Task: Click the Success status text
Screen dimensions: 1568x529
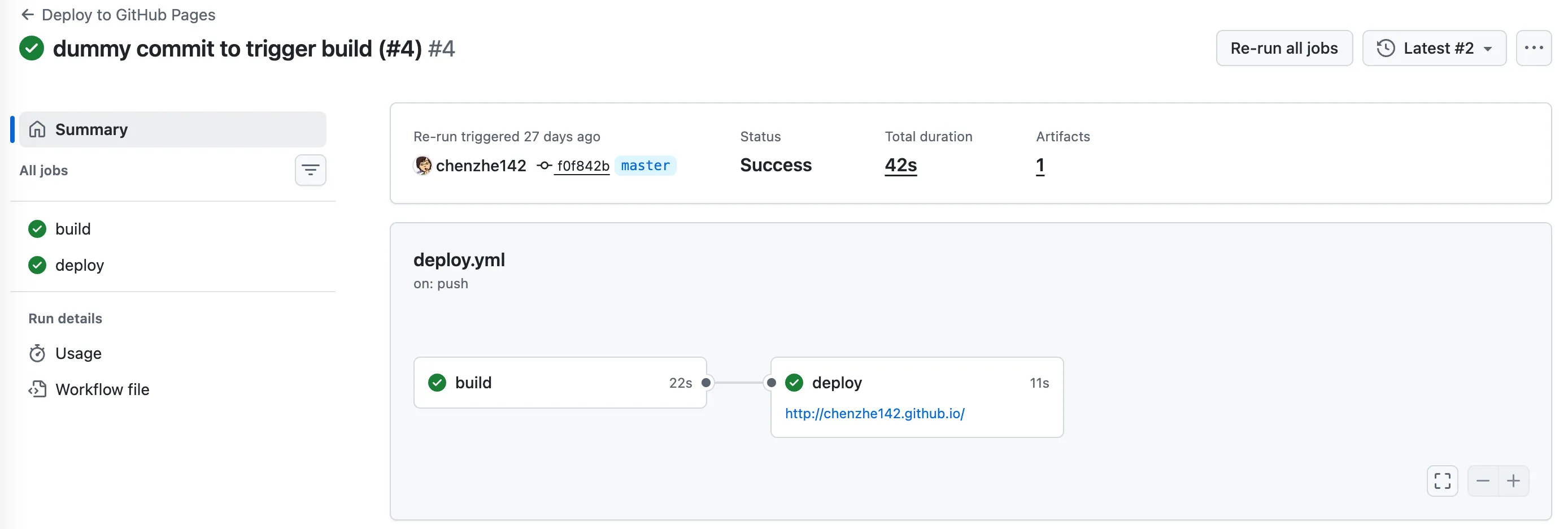Action: [x=776, y=165]
